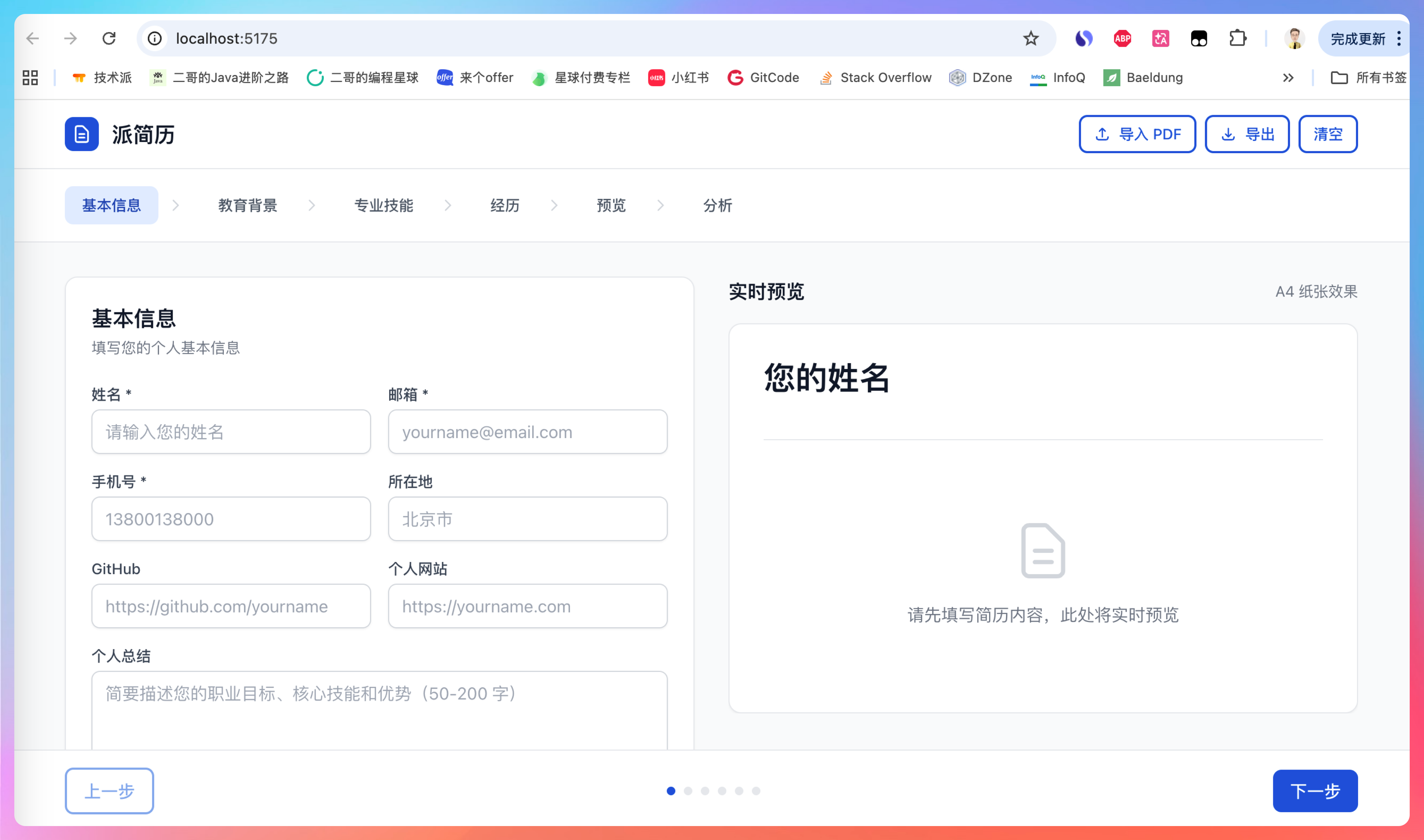1424x840 pixels.
Task: Click the 导入 PDF button
Action: point(1137,134)
